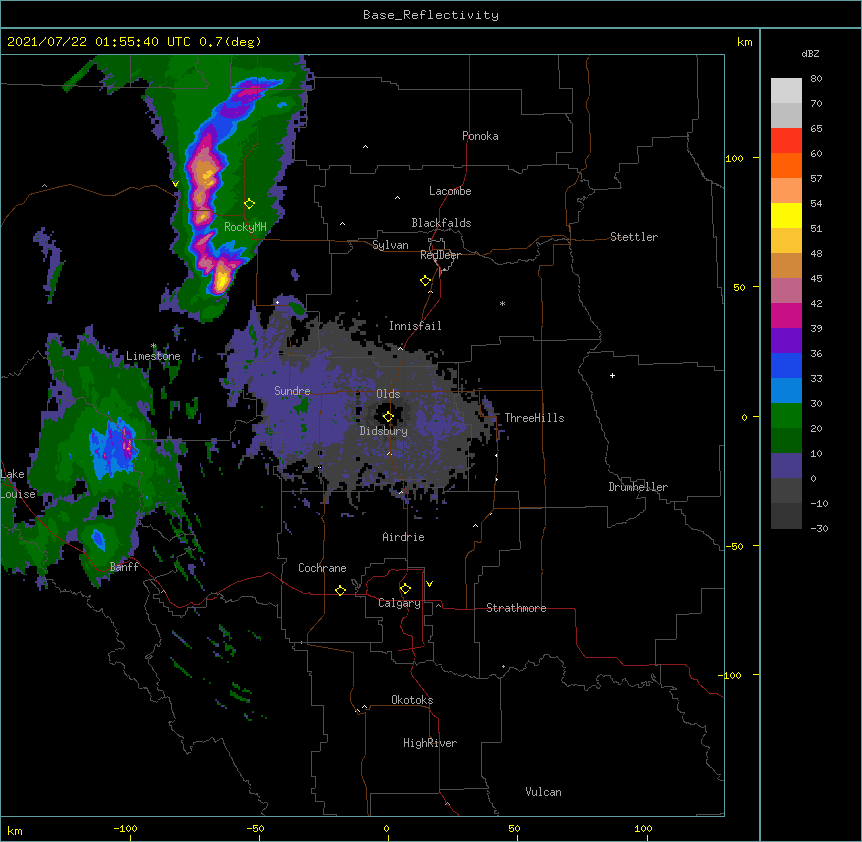Click the Ponoka town label
This screenshot has height=842, width=862.
pos(480,136)
